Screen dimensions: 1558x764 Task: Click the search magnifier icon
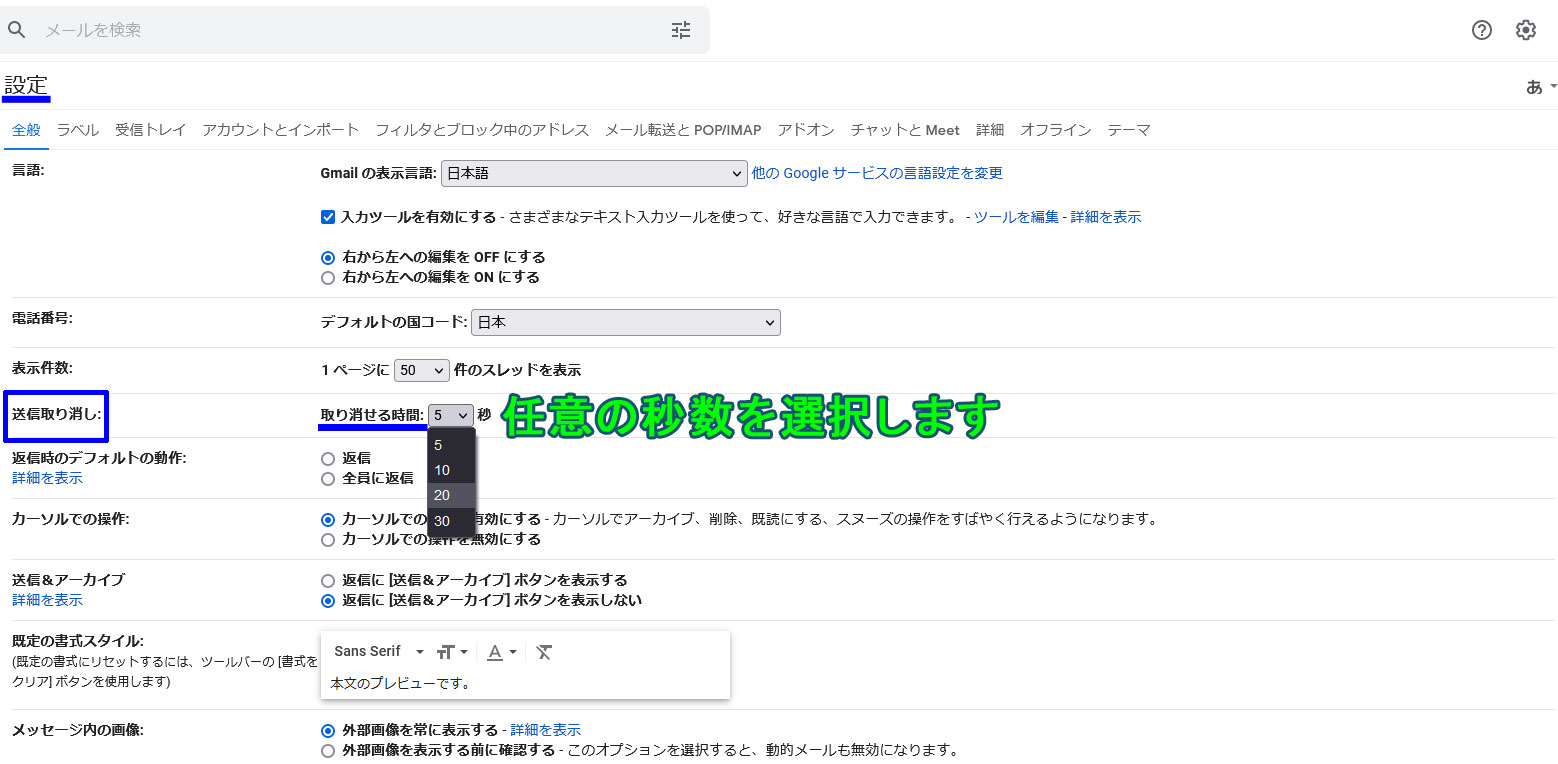point(16,30)
